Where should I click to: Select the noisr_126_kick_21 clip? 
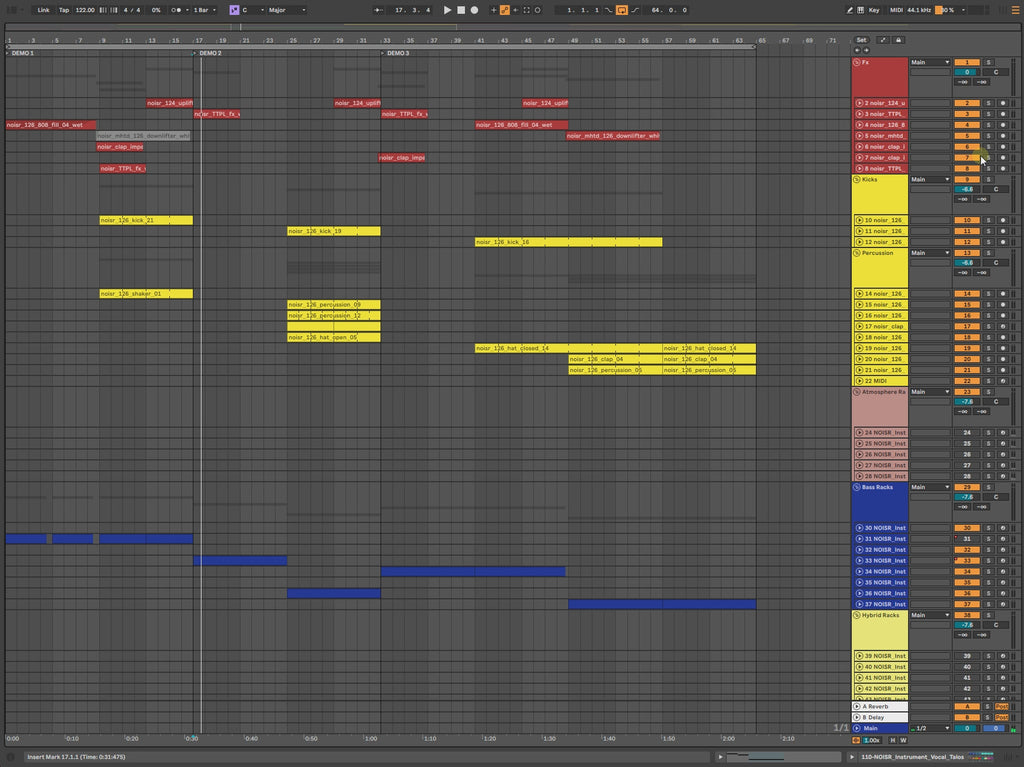tap(145, 220)
